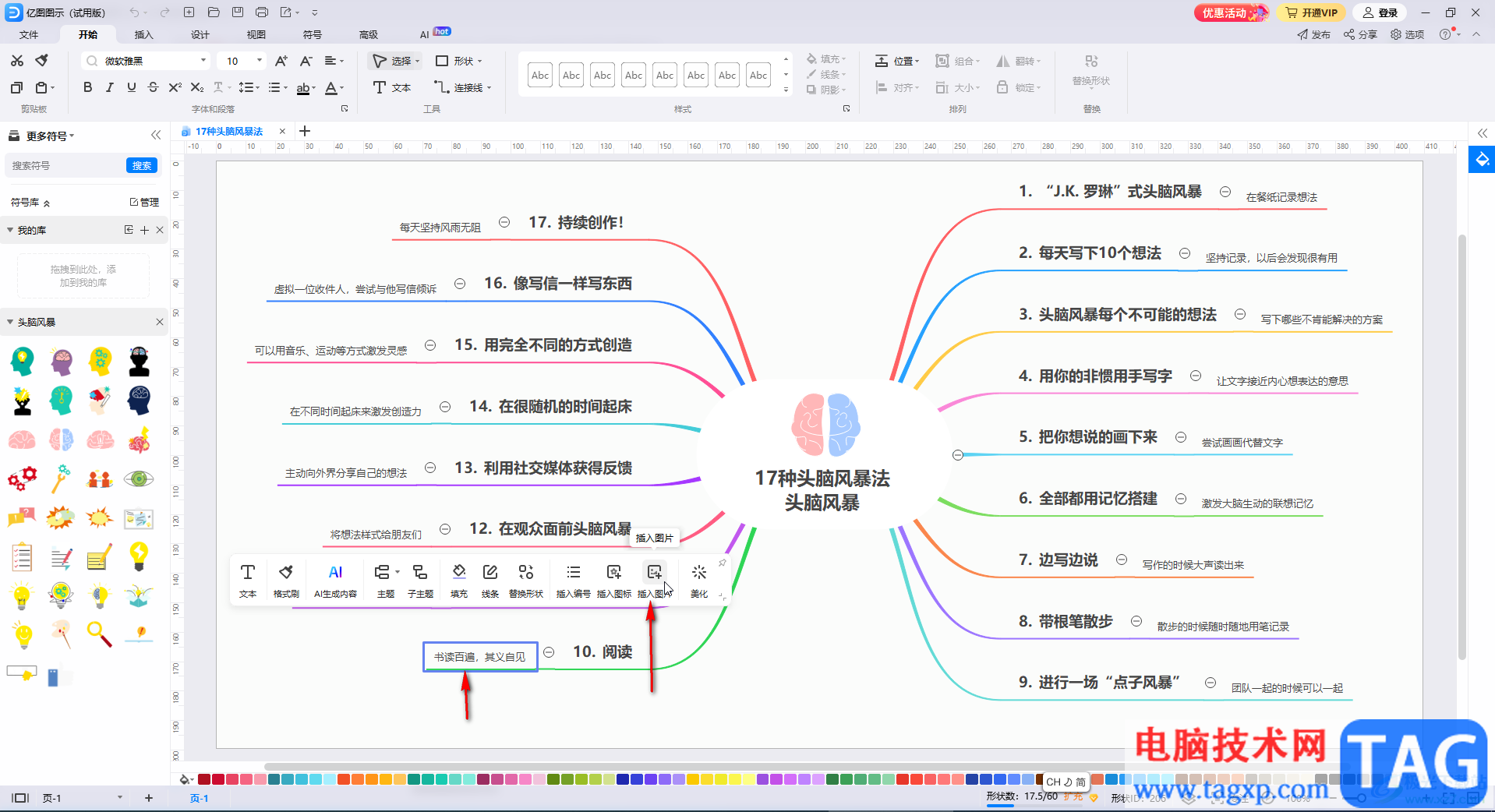Select the 文本 text tool in the ribbon

tap(392, 87)
